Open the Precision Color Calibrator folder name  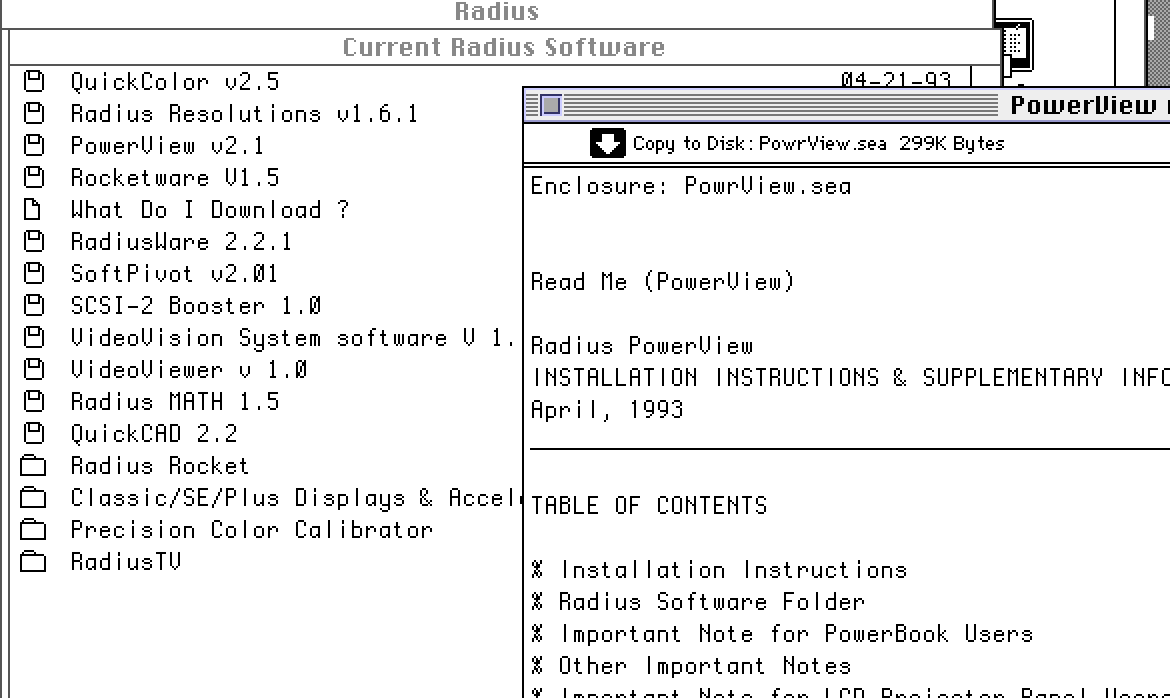click(x=251, y=531)
